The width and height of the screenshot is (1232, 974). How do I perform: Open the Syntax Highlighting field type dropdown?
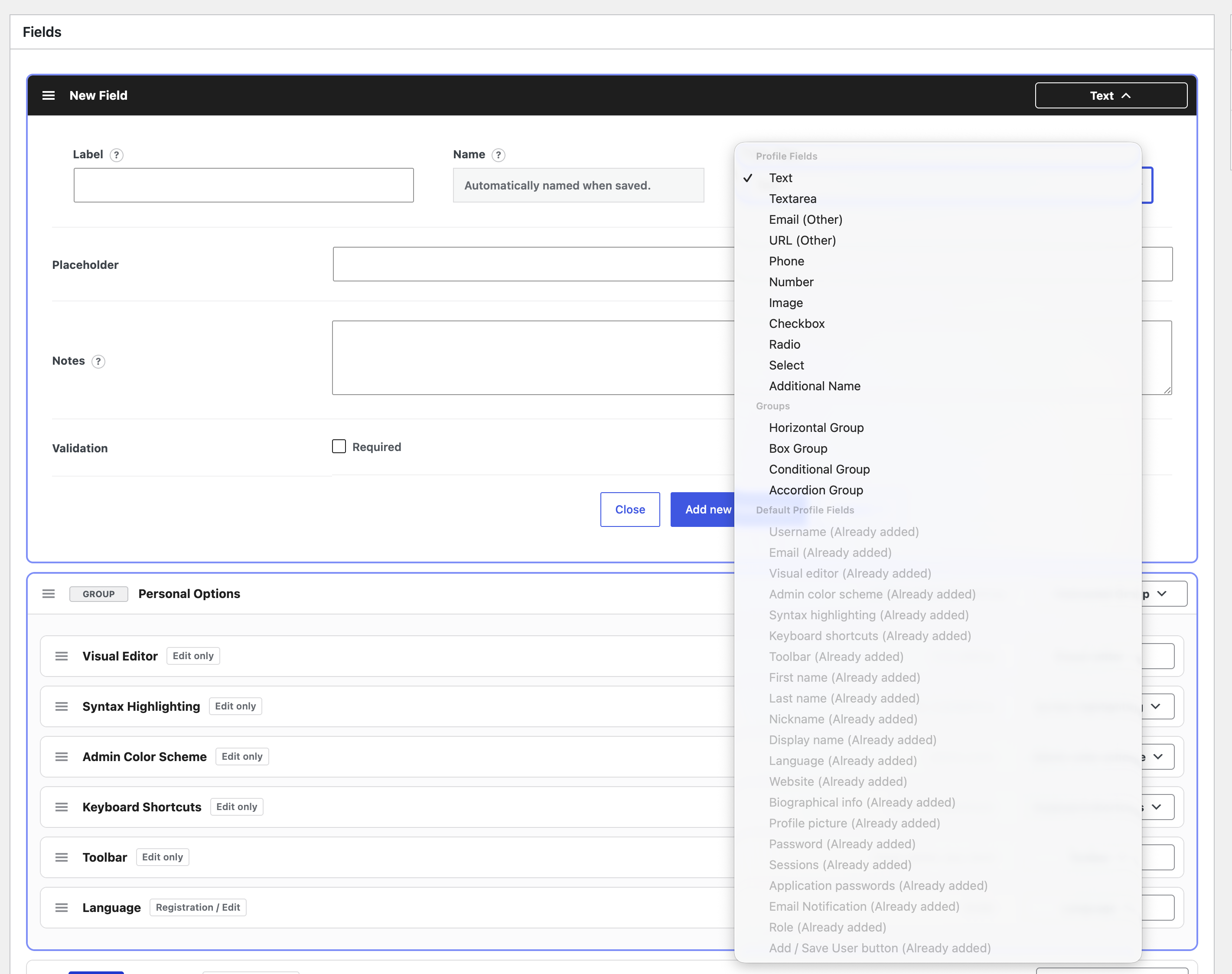click(1157, 706)
